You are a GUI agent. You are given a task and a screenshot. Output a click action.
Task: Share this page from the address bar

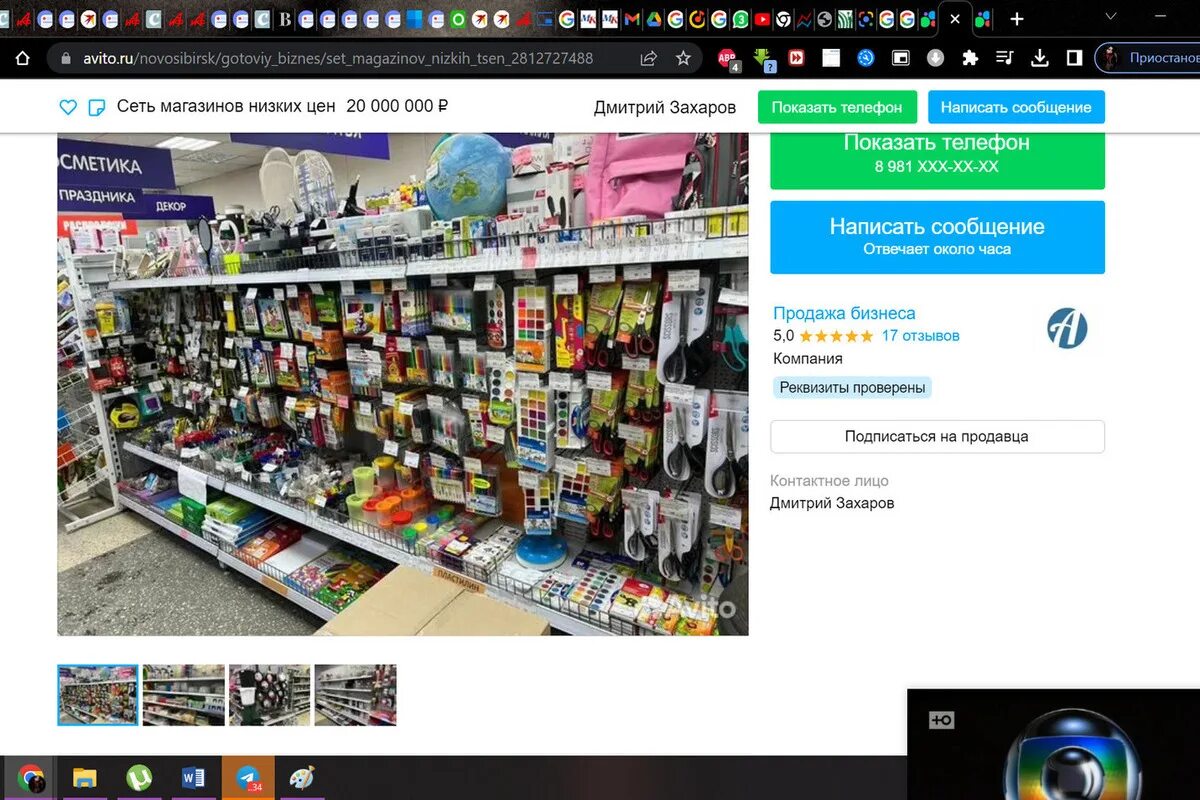tap(649, 58)
